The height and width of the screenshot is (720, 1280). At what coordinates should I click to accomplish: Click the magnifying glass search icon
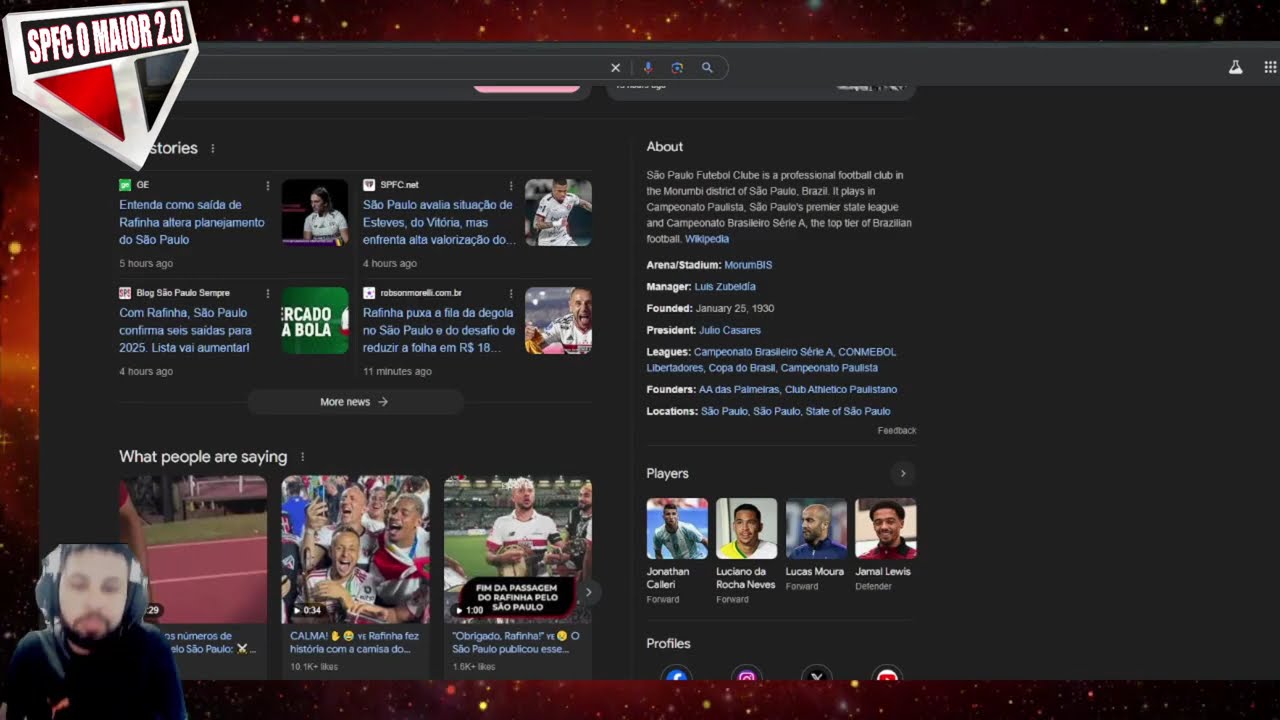(x=707, y=68)
